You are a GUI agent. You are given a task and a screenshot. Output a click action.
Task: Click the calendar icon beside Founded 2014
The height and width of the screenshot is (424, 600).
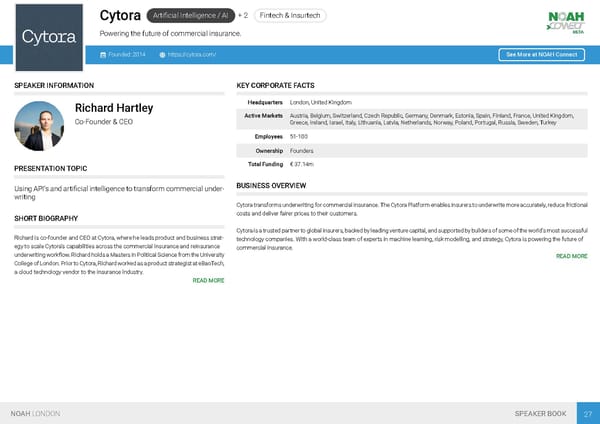tap(104, 54)
